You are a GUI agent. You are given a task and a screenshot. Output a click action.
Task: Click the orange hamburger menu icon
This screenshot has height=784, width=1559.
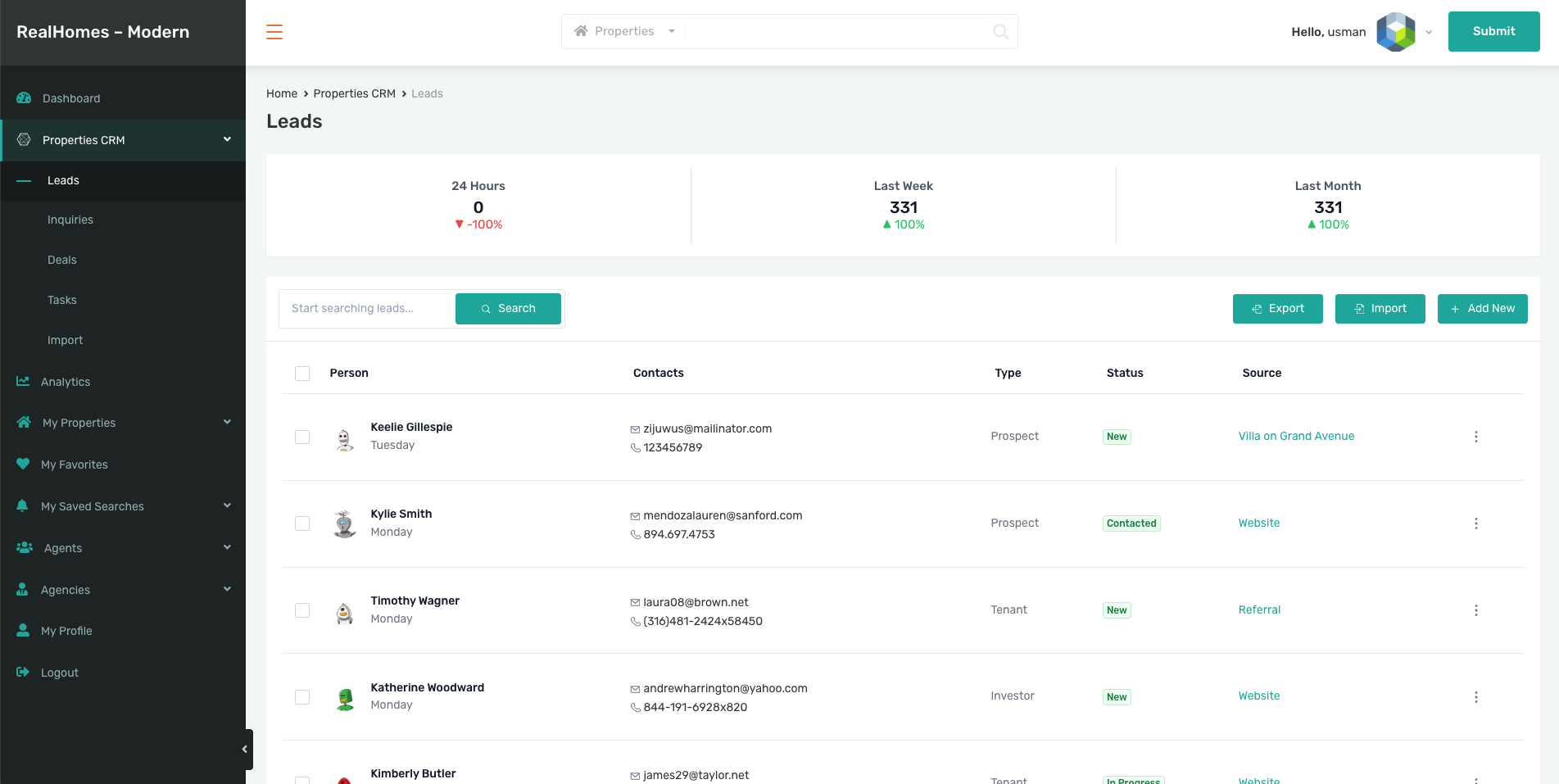coord(274,32)
